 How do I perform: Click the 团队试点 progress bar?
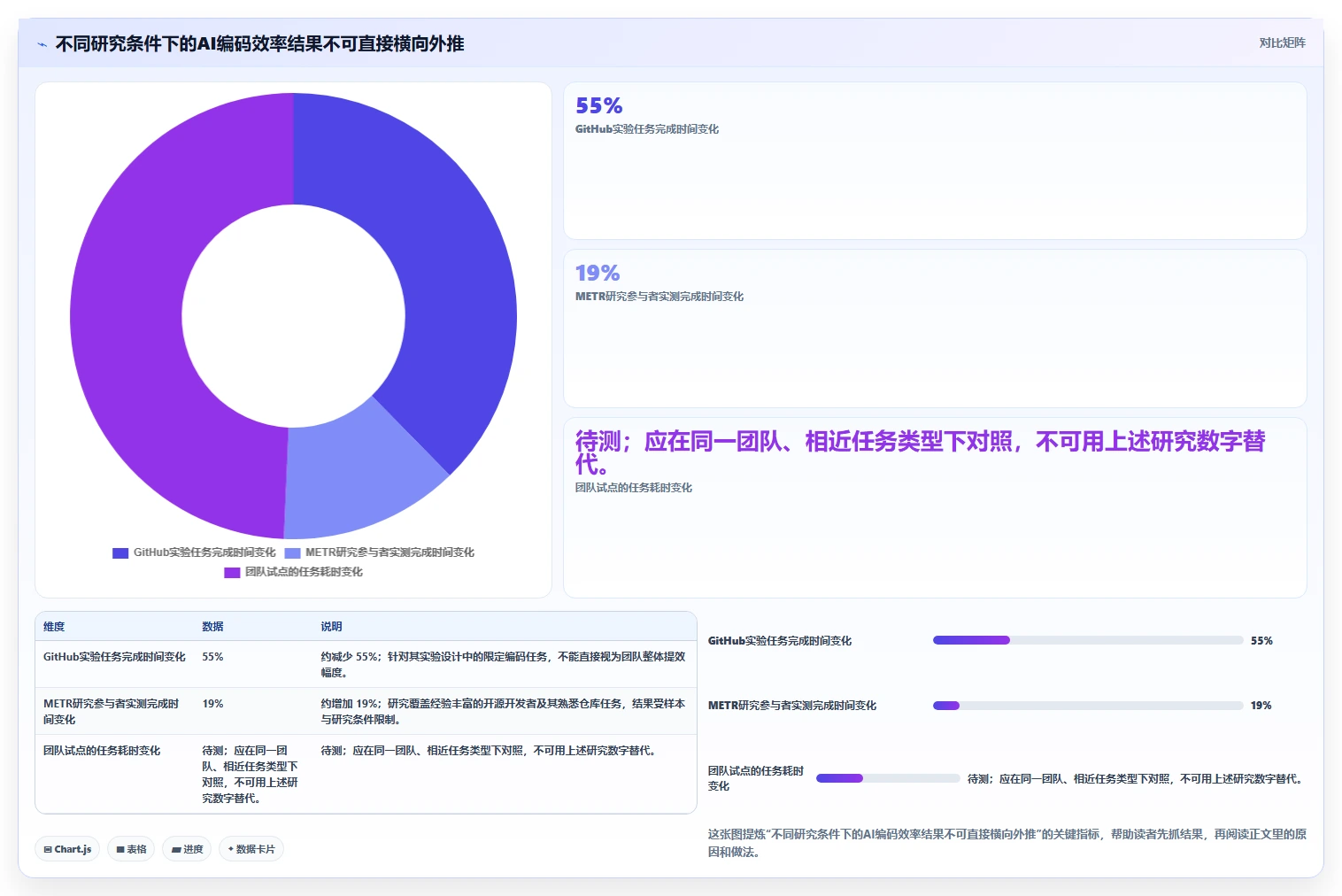tap(888, 778)
